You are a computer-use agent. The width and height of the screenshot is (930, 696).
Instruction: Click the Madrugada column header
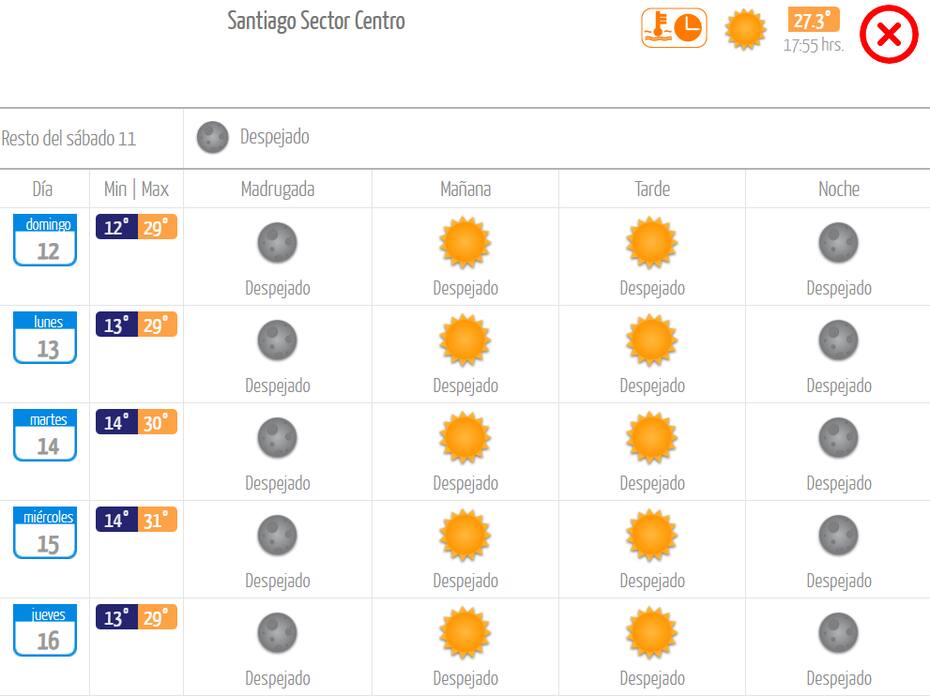point(278,189)
